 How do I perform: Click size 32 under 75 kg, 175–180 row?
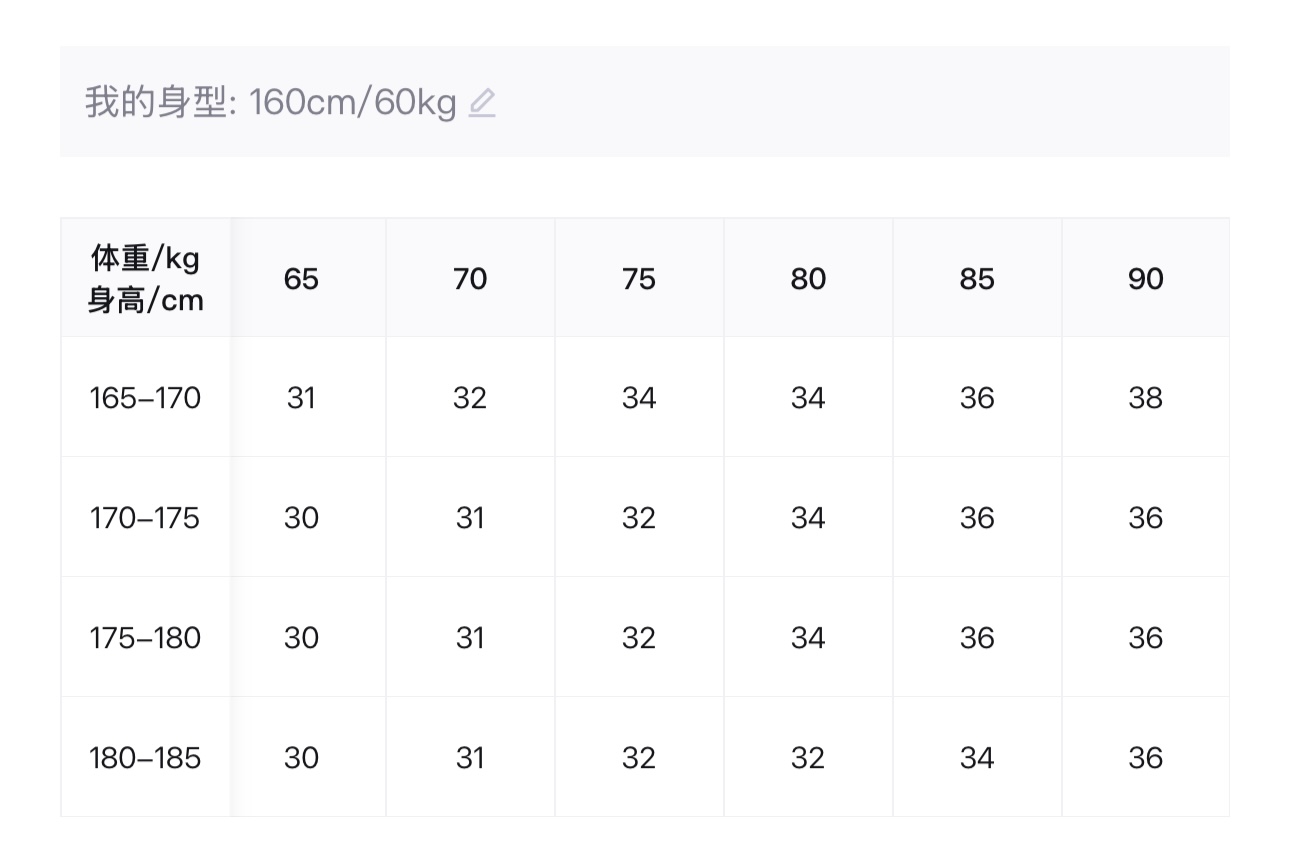click(x=639, y=638)
